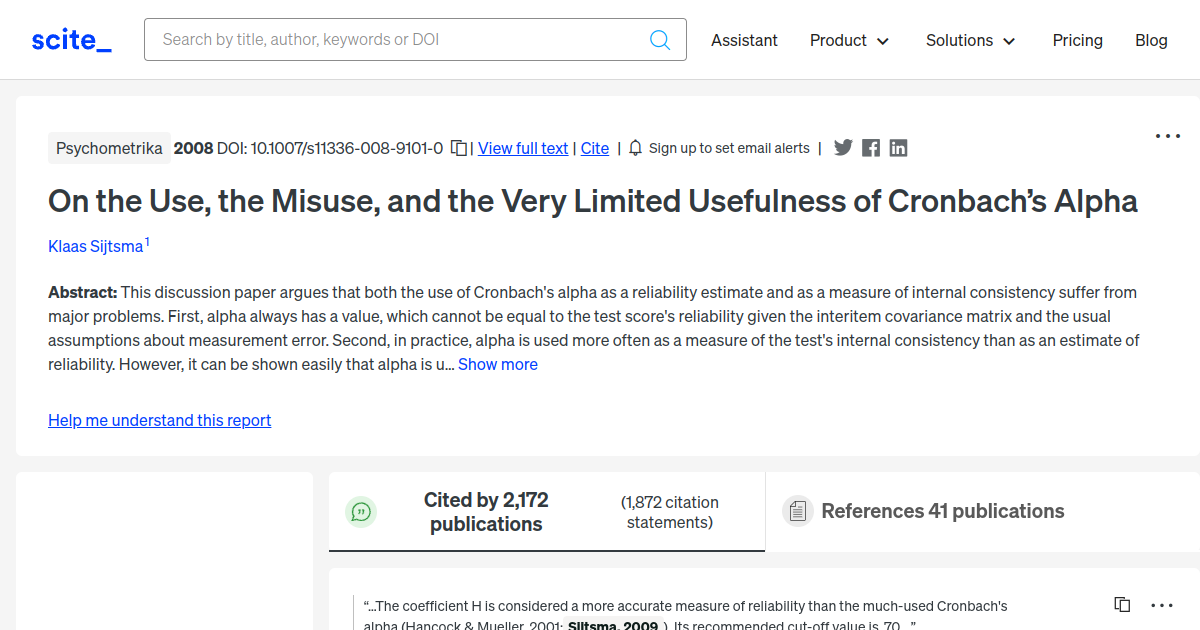Share the paper on Facebook
The width and height of the screenshot is (1200, 630).
[x=870, y=147]
